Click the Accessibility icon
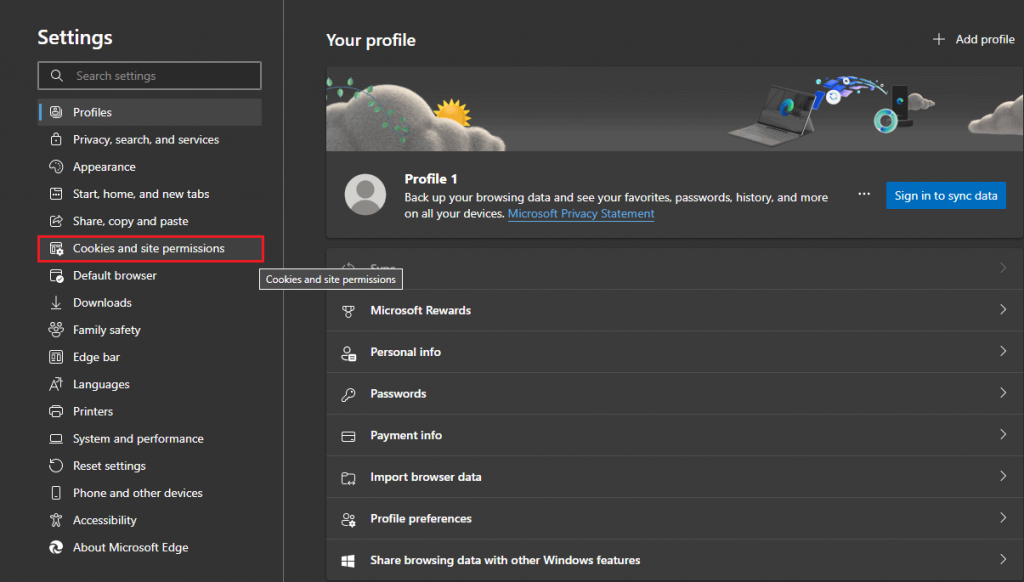The image size is (1024, 582). (56, 520)
